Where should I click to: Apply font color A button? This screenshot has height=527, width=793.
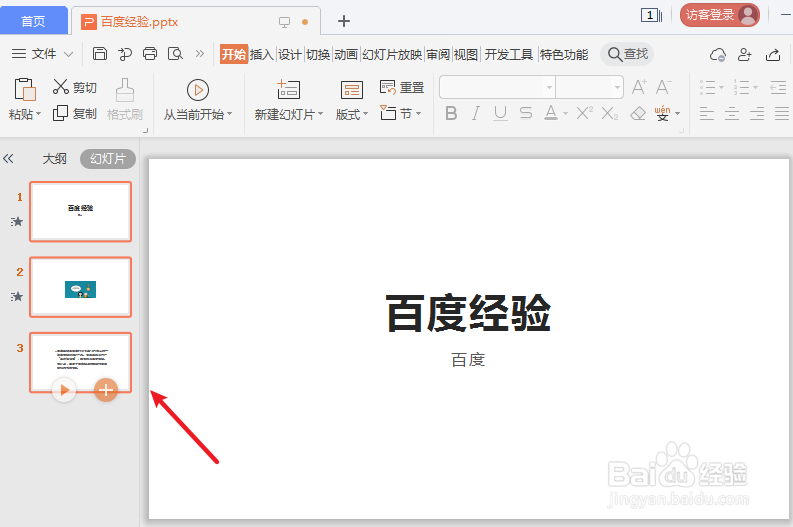(x=551, y=113)
